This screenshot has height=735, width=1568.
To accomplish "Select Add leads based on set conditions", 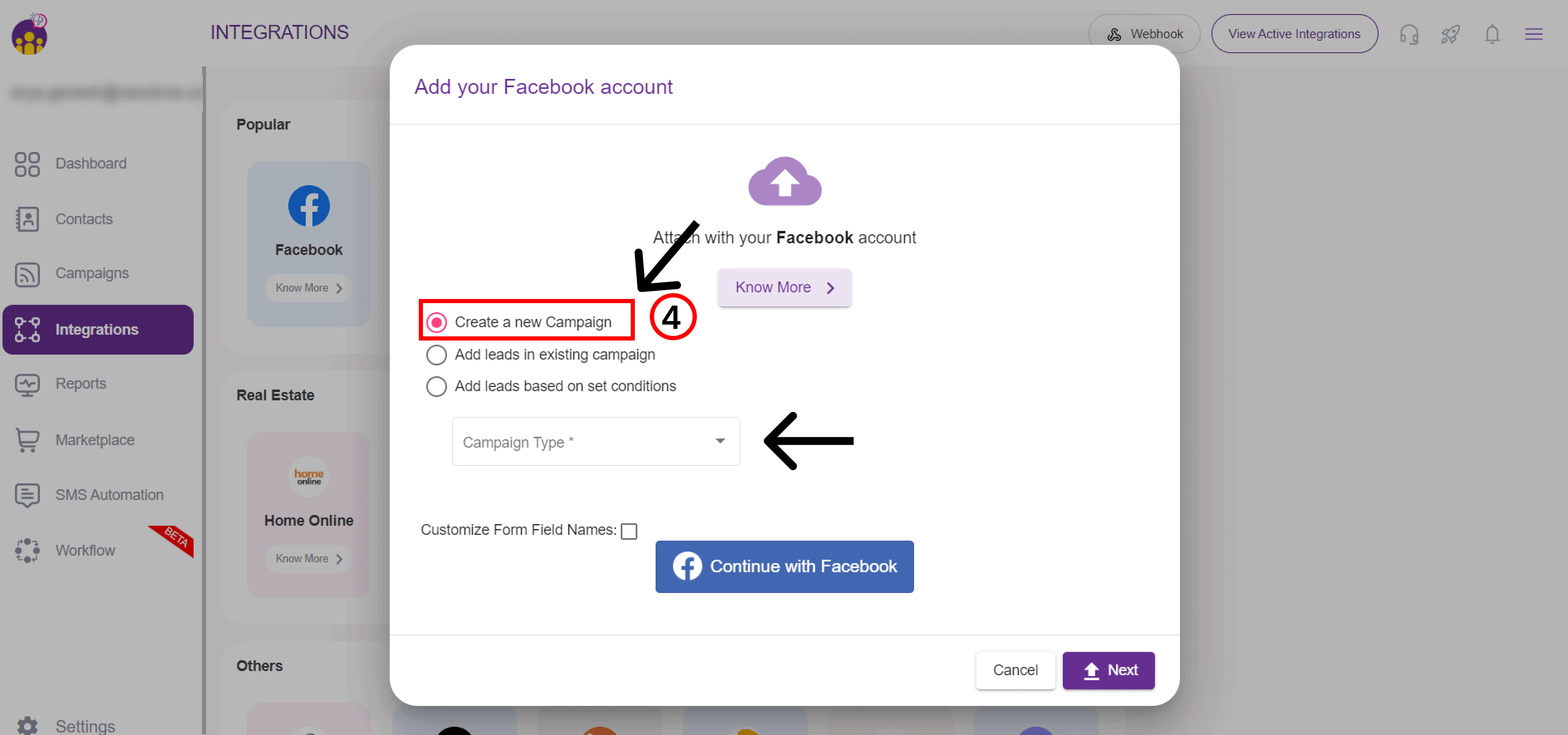I will 436,386.
